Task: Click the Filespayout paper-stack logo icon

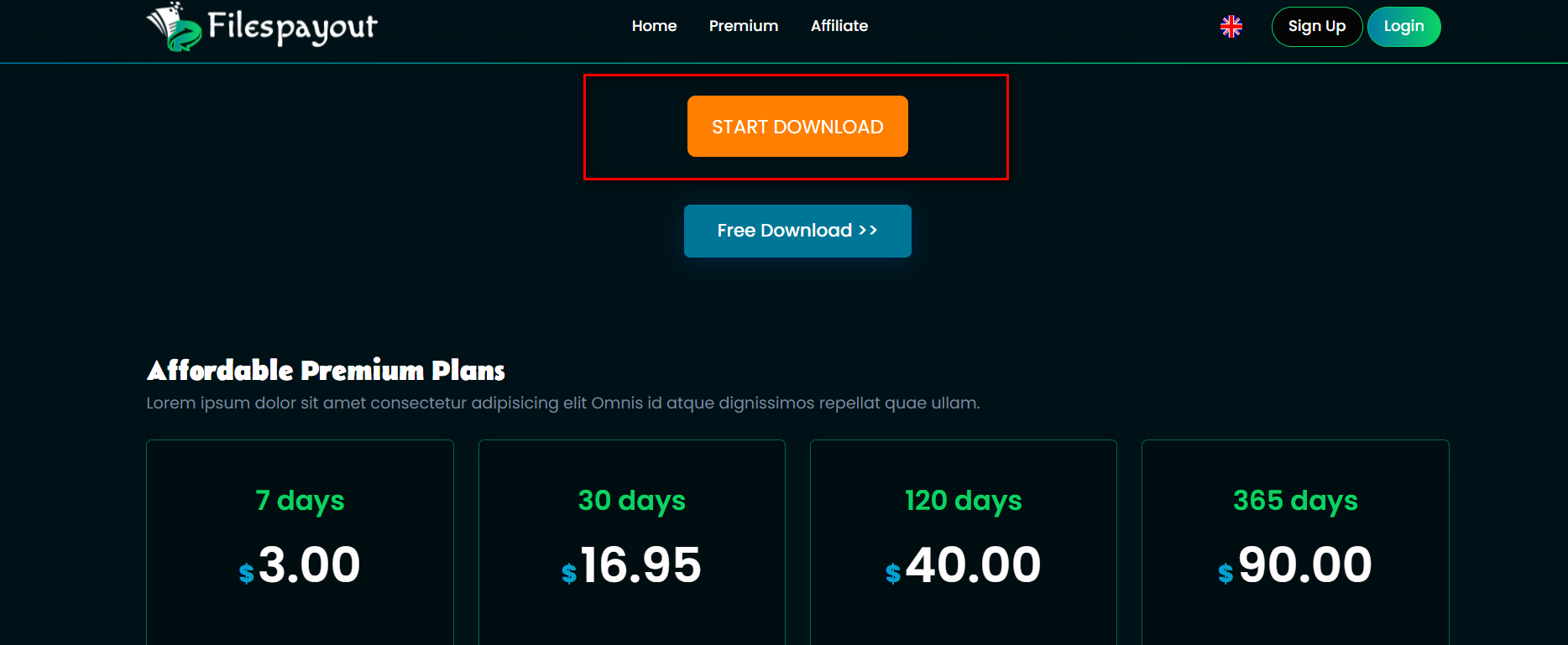Action: pos(175,28)
